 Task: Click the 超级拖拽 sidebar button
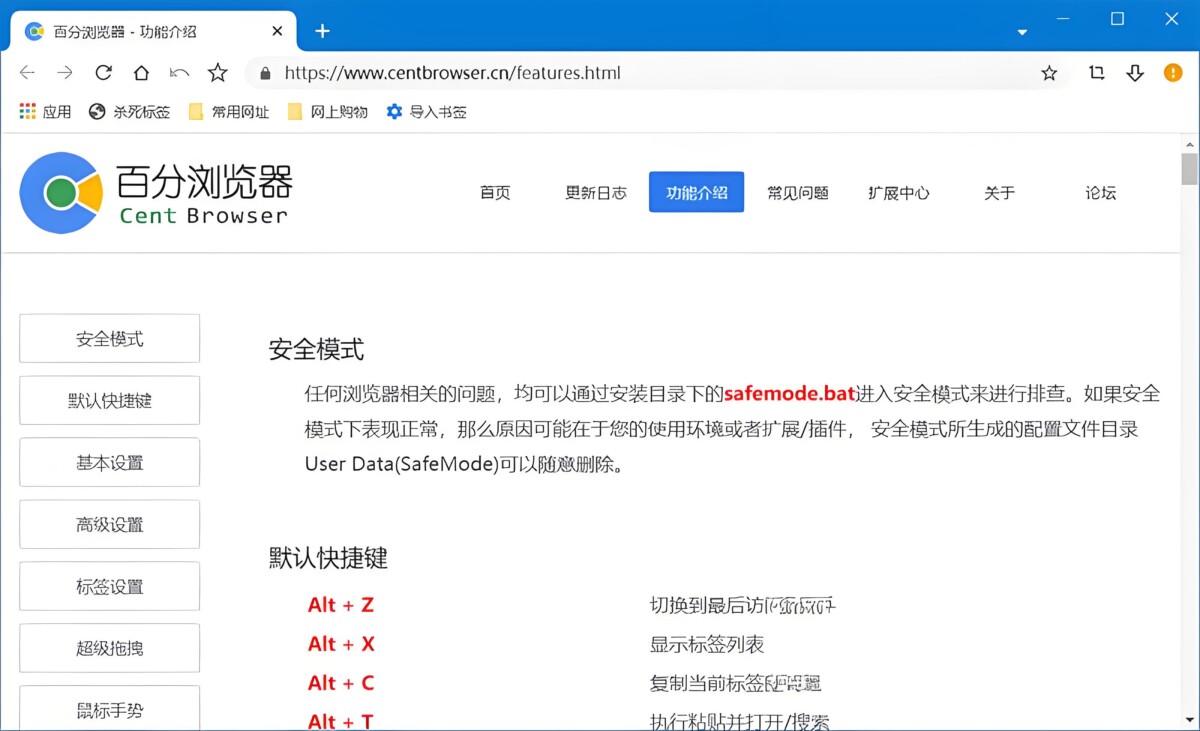point(110,649)
